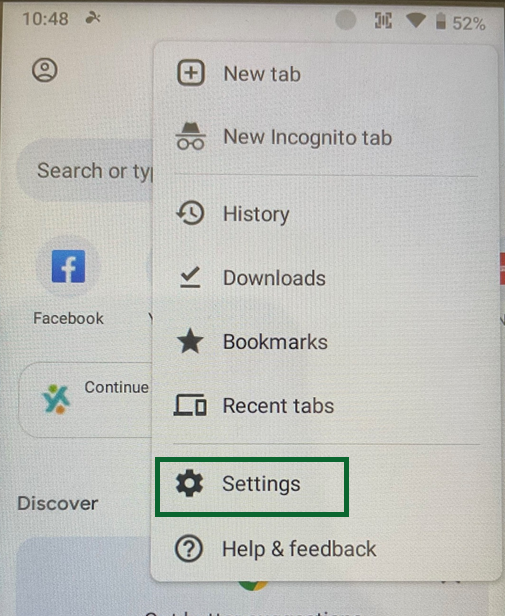Screen dimensions: 505x616
Task: Click the Downloads checkmark icon
Action: pyautogui.click(x=190, y=277)
